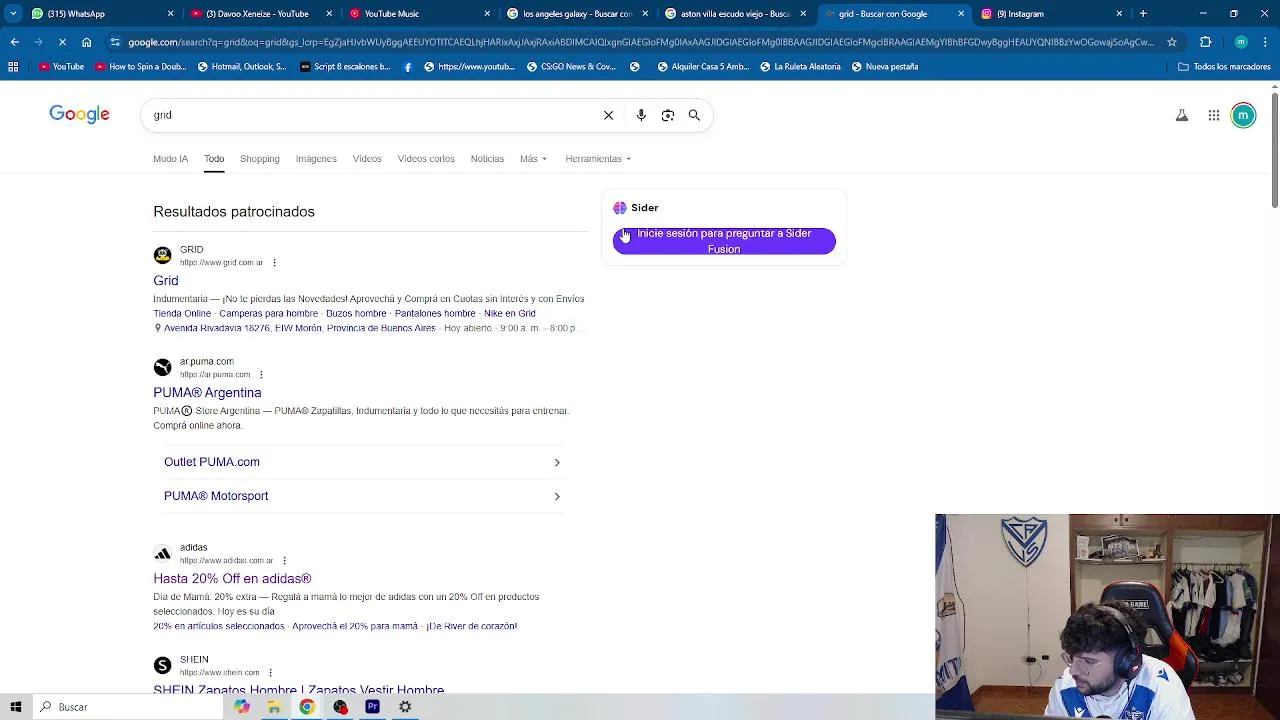Open more options for the PUMA ad
The height and width of the screenshot is (720, 1280).
click(261, 375)
